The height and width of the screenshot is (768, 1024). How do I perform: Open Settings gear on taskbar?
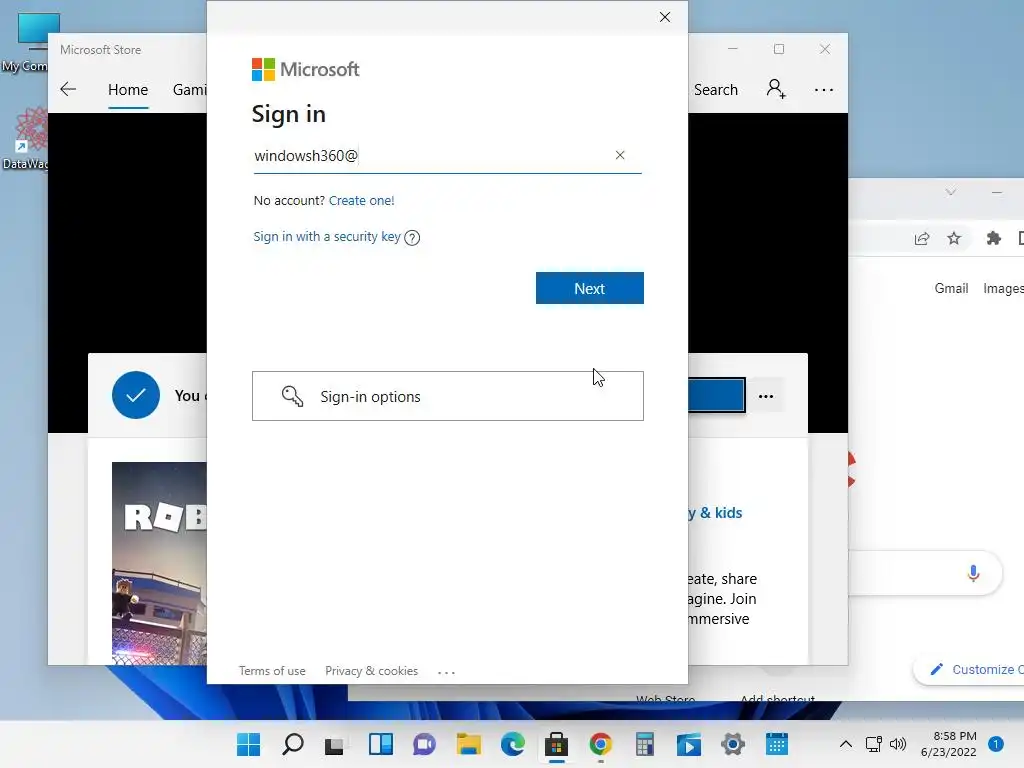(733, 744)
